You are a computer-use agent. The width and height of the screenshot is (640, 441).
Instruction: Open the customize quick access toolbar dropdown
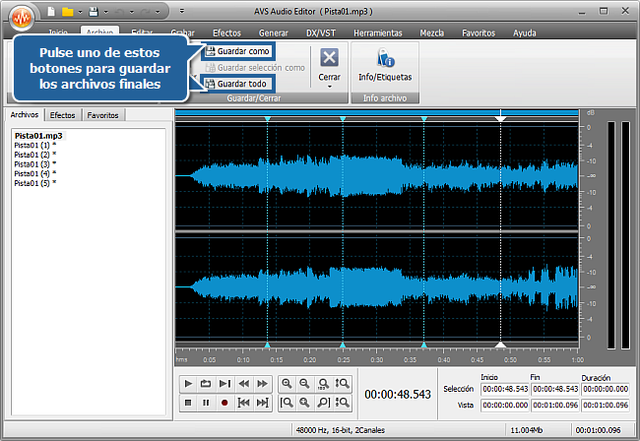pos(182,11)
